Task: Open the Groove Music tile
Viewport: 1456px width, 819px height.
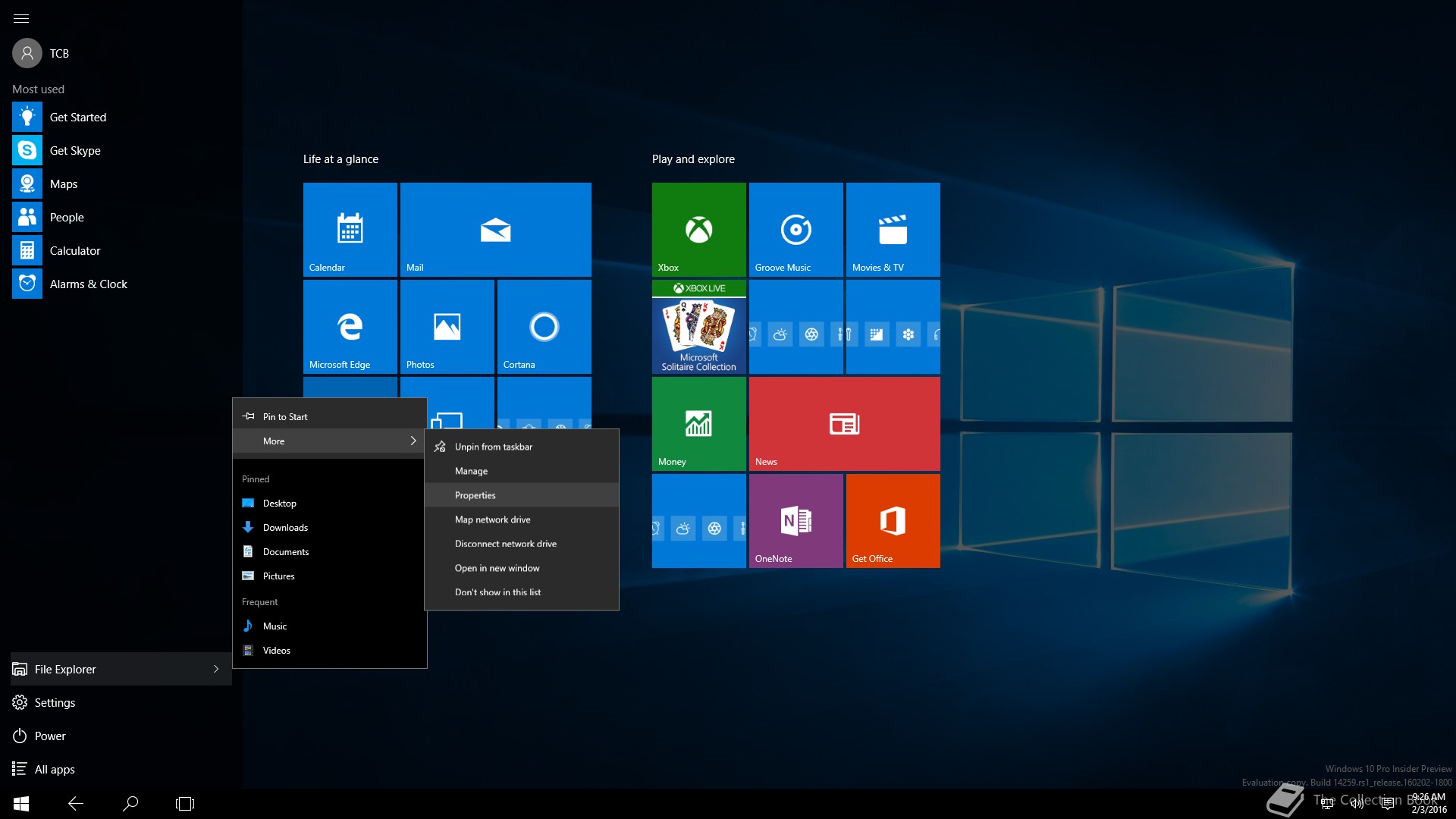Action: pos(796,230)
